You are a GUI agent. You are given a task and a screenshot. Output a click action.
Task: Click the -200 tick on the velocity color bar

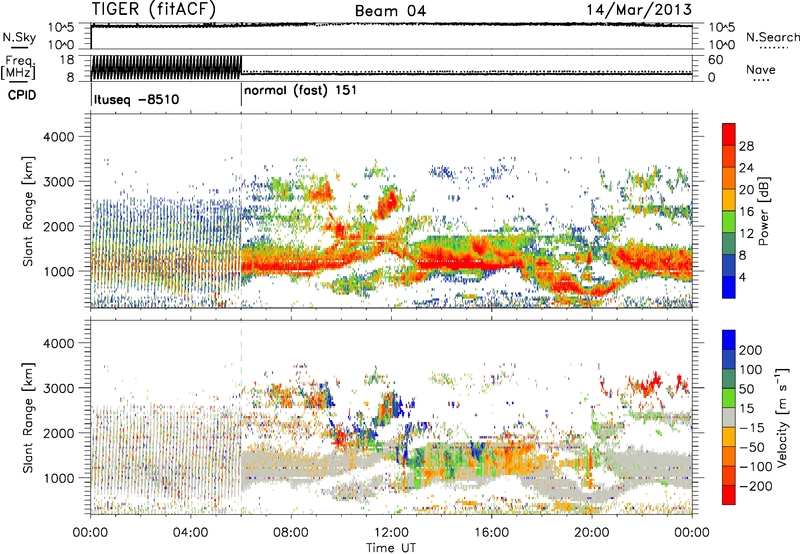[755, 486]
